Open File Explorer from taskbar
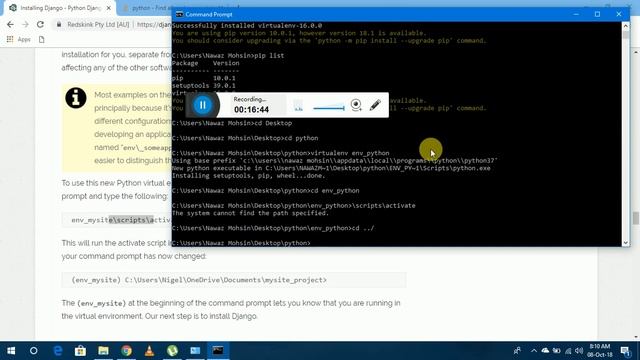The image size is (640, 360). [103, 351]
